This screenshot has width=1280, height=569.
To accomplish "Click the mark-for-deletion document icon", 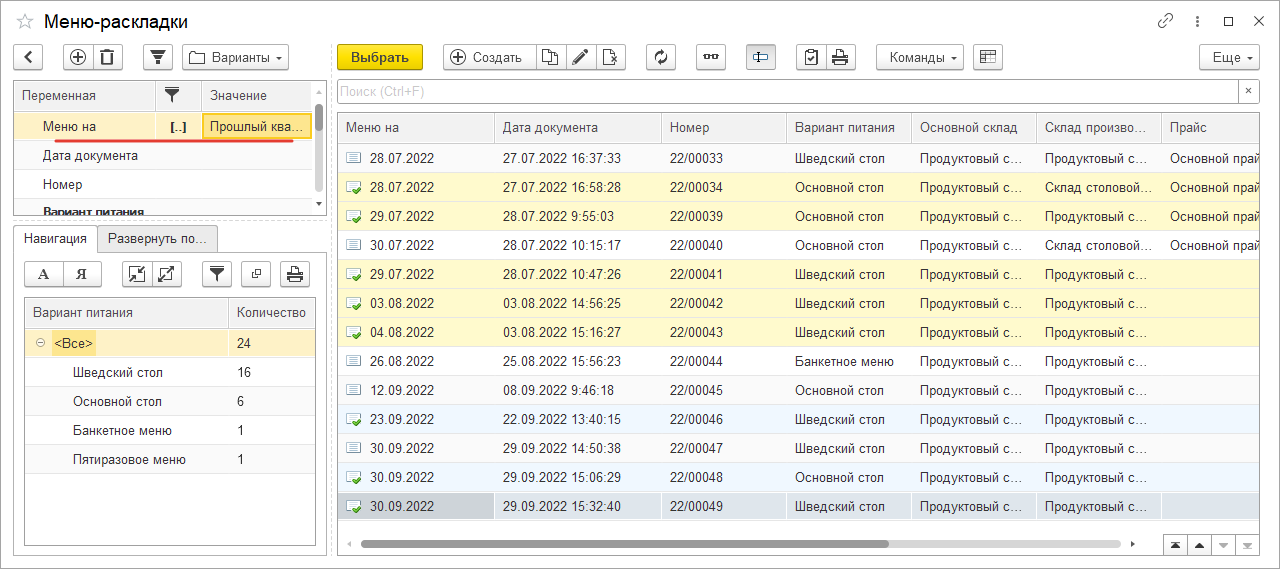I will point(610,57).
